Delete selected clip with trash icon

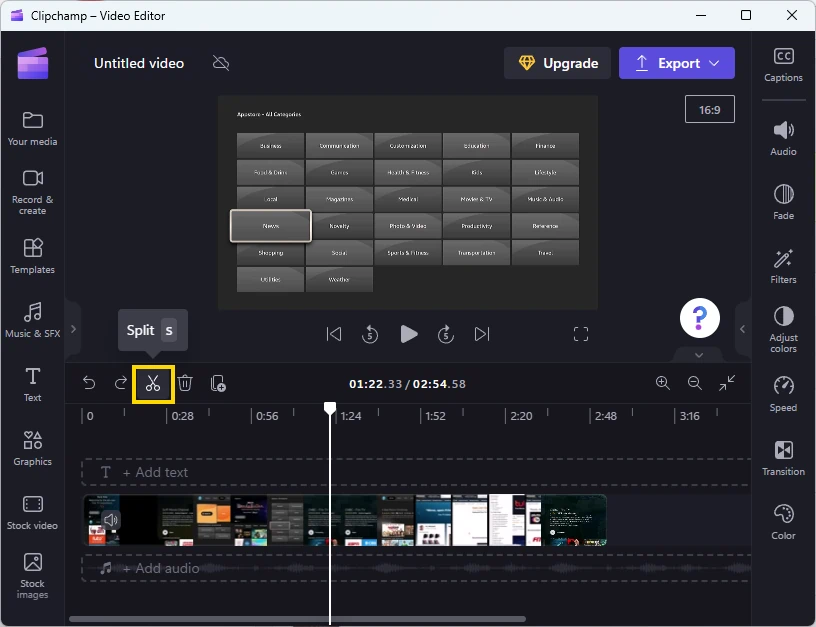[185, 383]
